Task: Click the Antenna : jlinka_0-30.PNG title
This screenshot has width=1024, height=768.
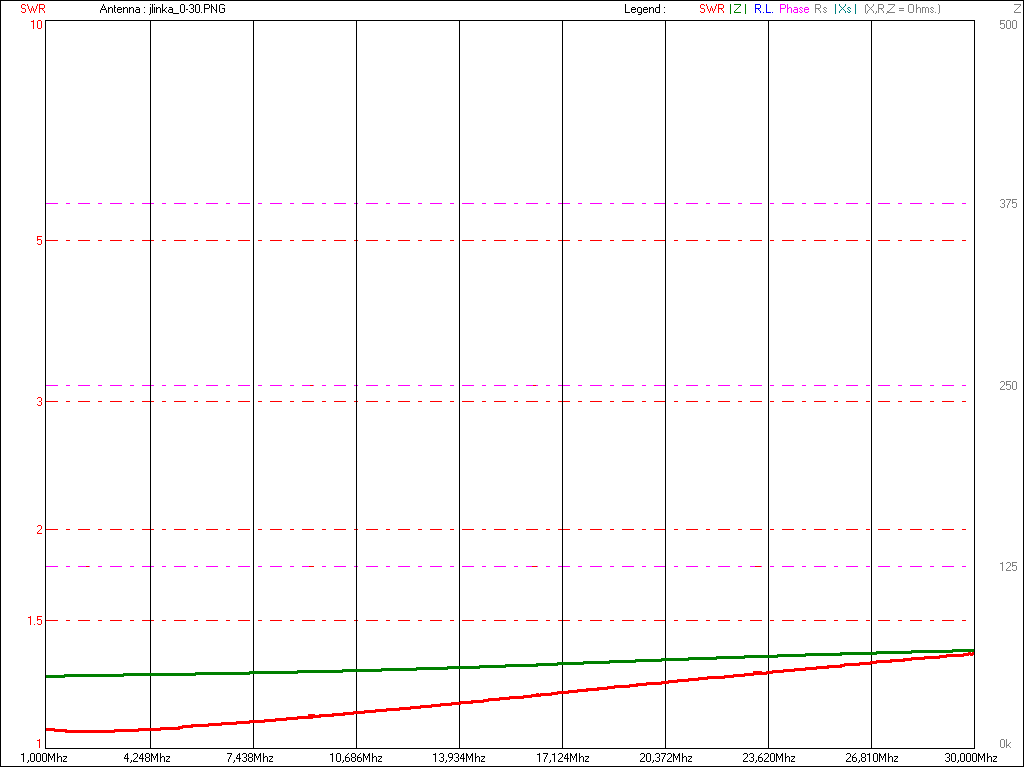Action: pos(163,9)
